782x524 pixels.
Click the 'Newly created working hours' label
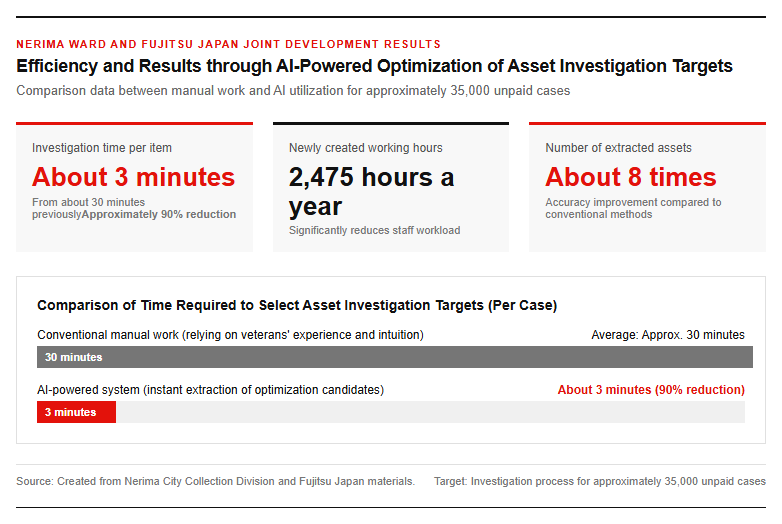(x=366, y=148)
